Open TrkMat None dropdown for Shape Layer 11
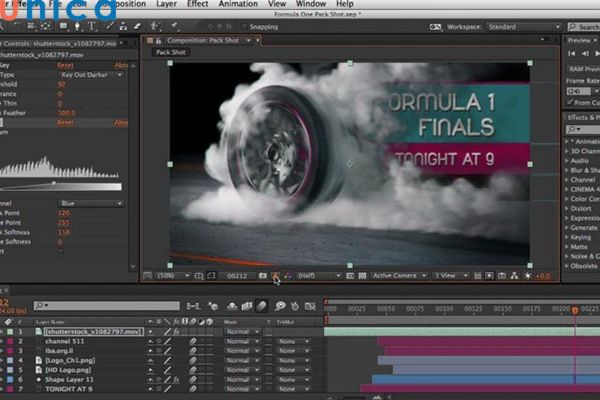 click(x=293, y=379)
